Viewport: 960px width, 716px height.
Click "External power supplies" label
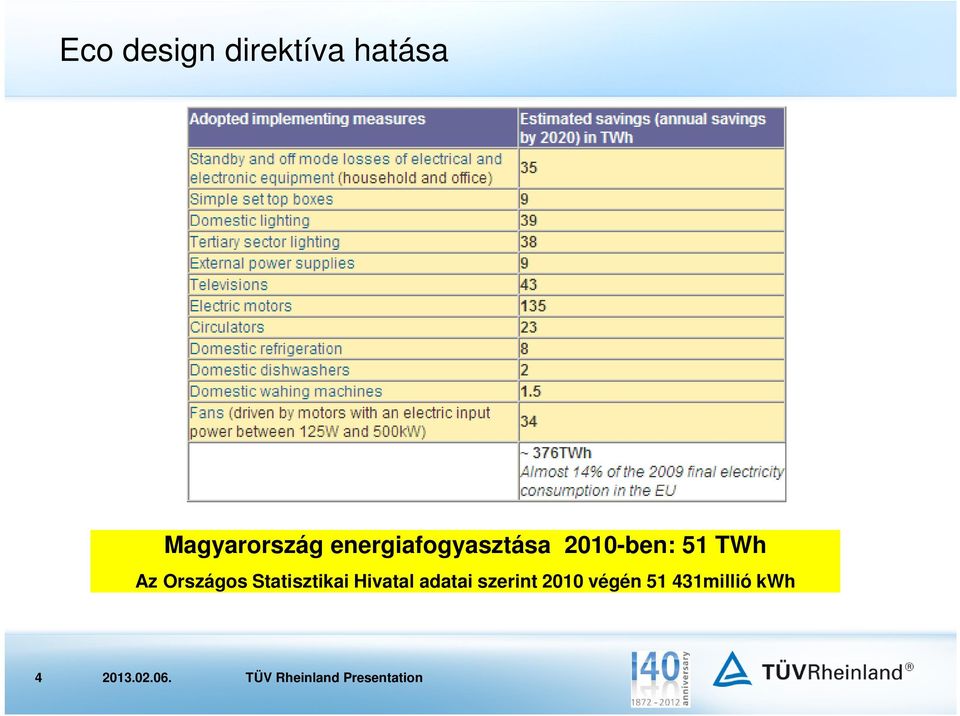coord(272,263)
